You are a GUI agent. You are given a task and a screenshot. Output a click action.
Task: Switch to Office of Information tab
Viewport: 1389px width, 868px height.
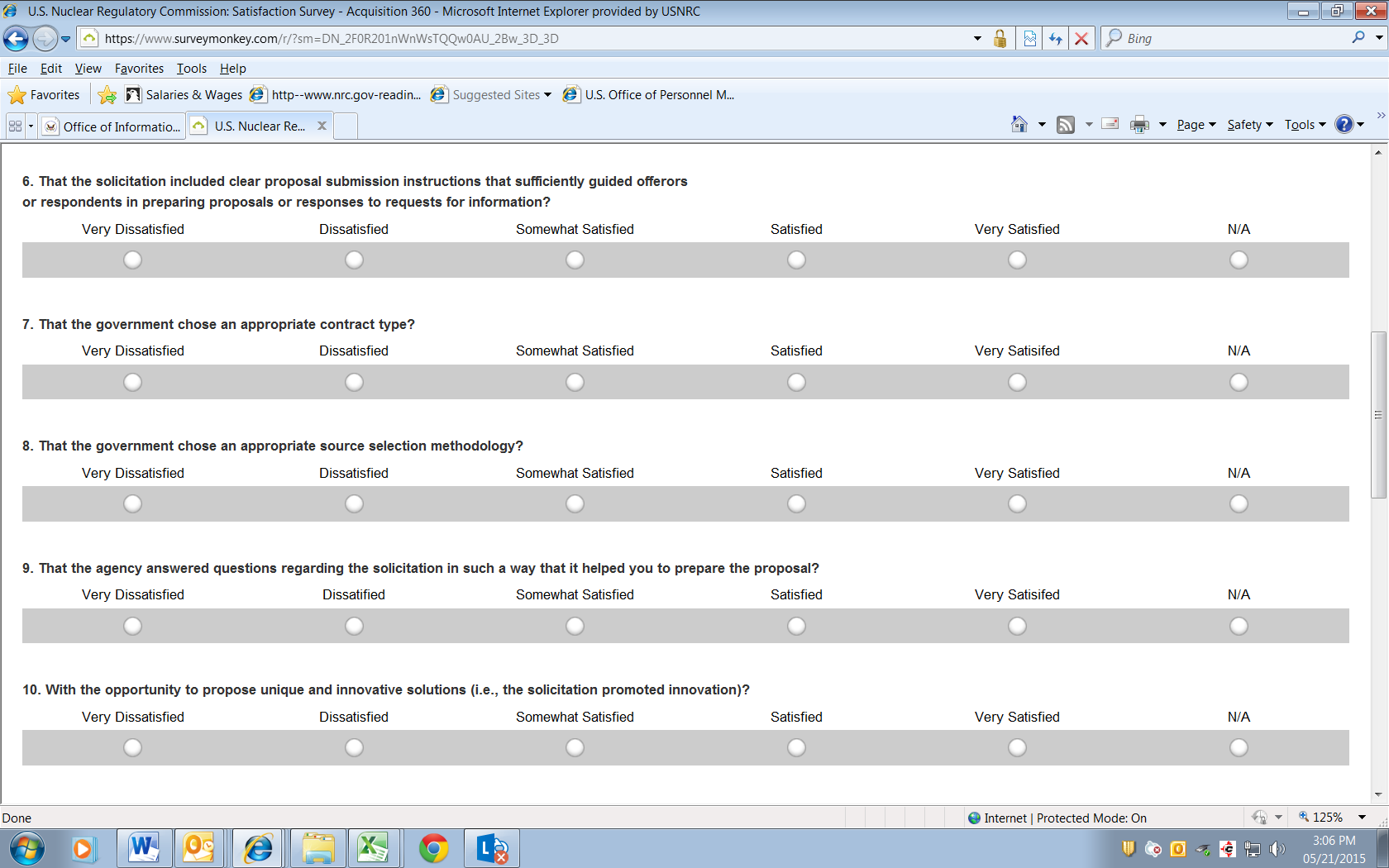coord(113,126)
